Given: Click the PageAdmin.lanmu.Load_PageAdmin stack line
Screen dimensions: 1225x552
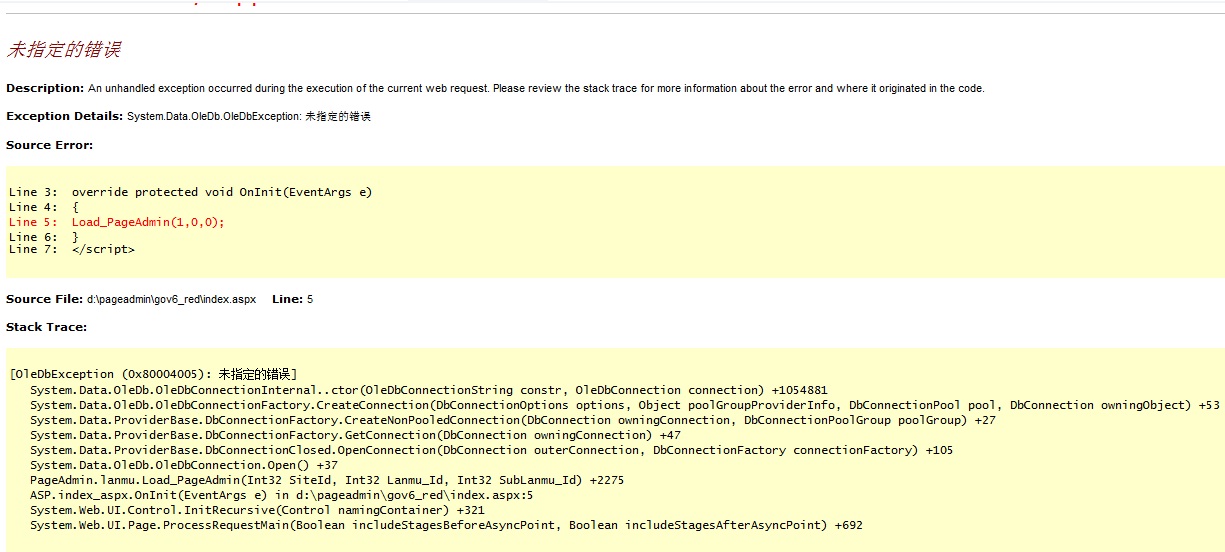Looking at the screenshot, I should pos(326,480).
